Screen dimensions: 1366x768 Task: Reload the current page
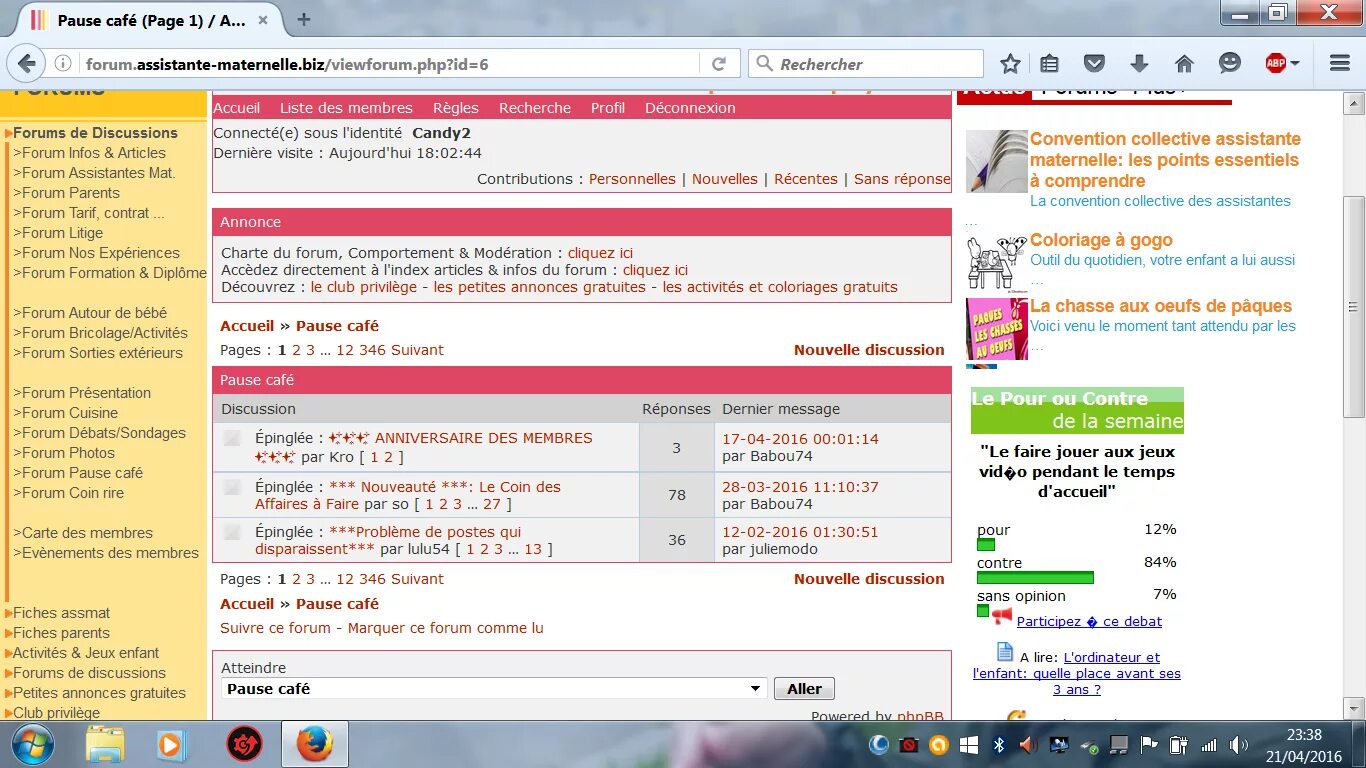(x=718, y=64)
